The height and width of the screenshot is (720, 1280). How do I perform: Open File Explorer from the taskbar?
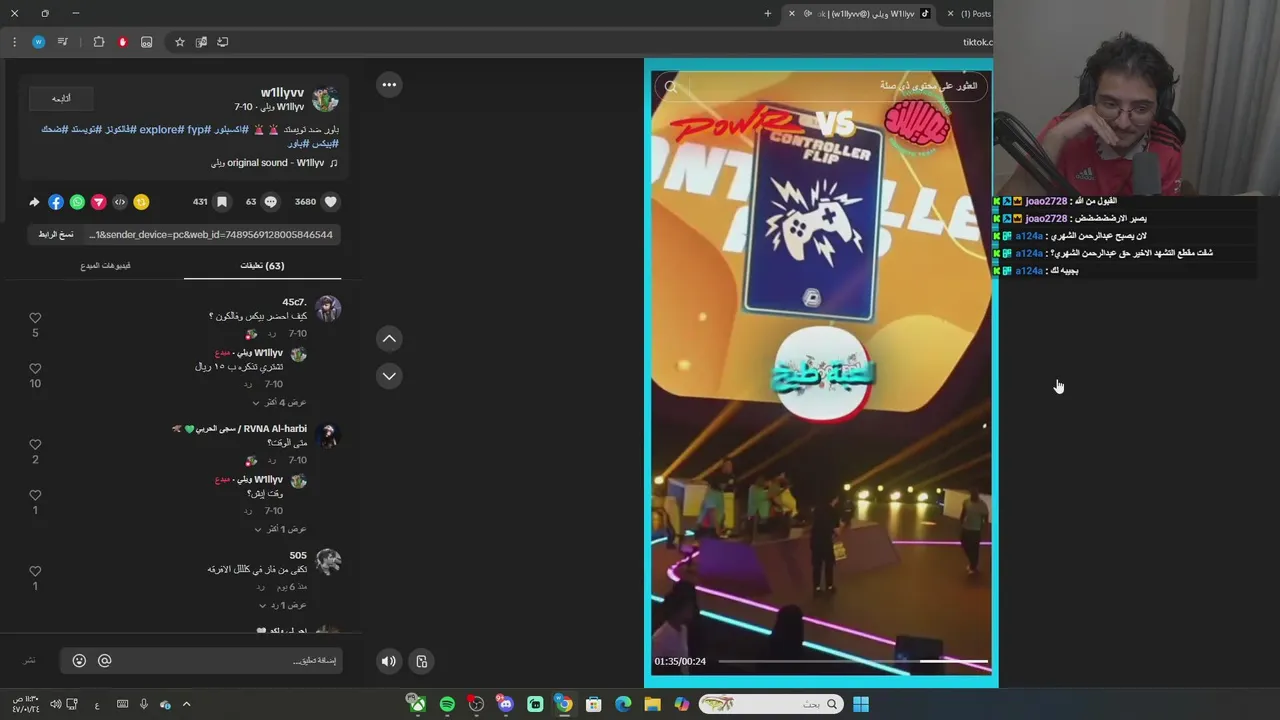tap(652, 704)
